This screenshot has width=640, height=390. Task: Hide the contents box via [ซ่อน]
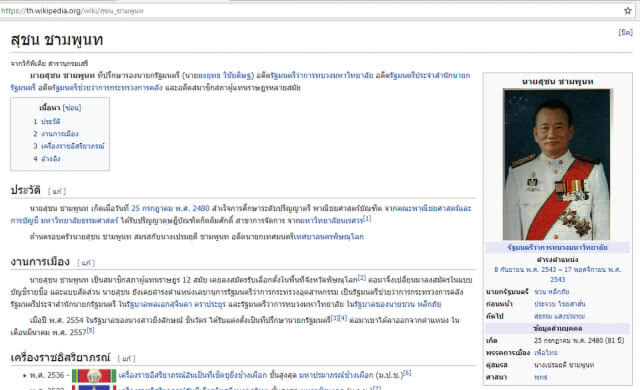[x=72, y=108]
